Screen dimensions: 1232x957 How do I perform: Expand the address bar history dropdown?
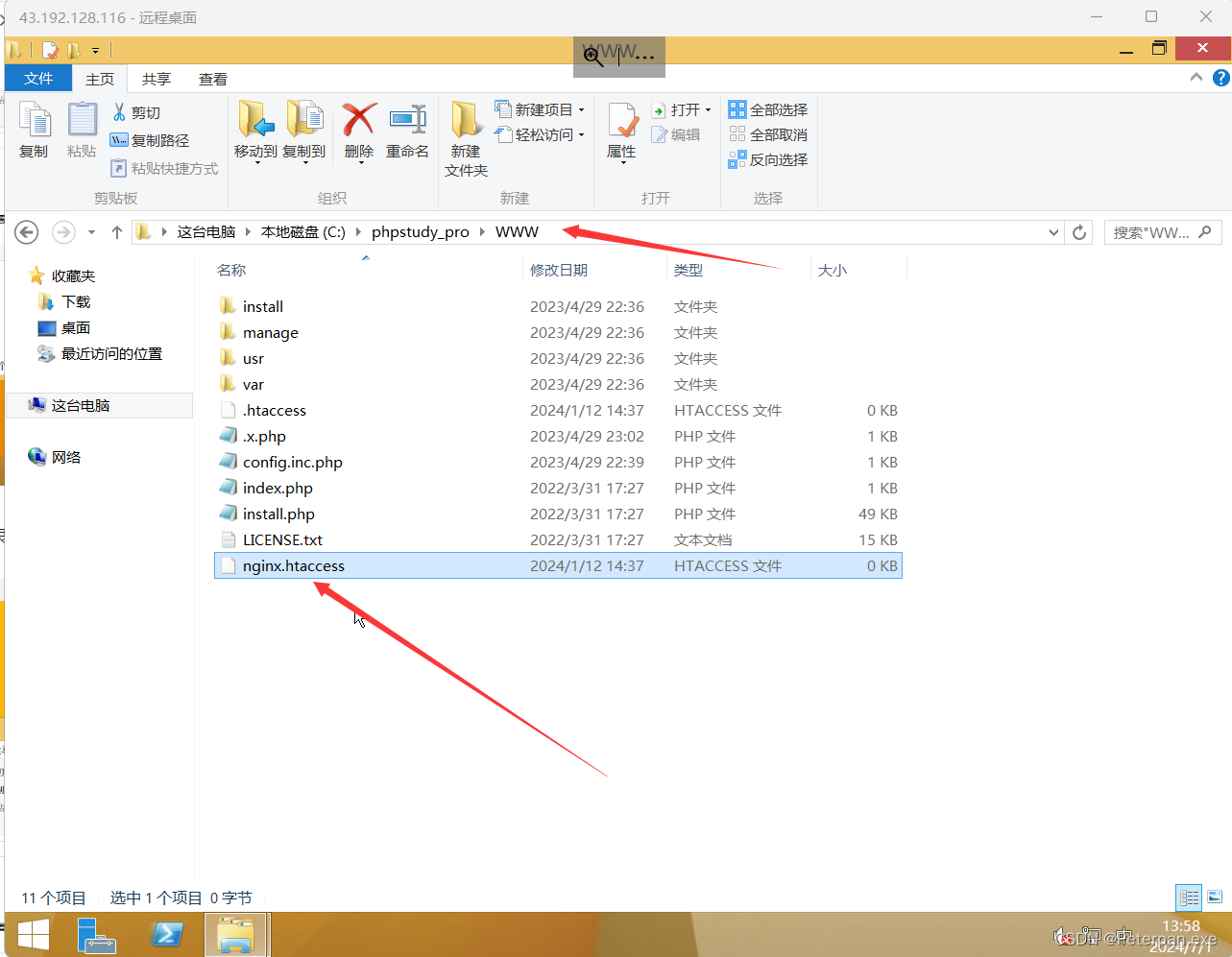click(1053, 232)
